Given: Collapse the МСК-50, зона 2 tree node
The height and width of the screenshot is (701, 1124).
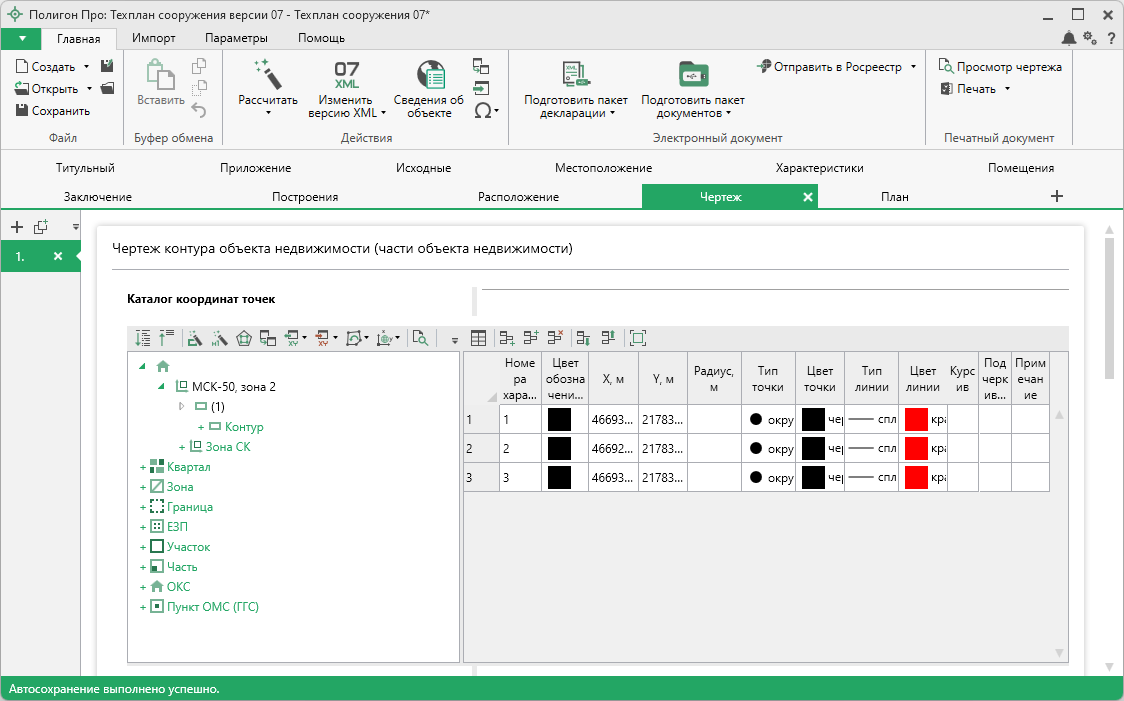Looking at the screenshot, I should click(x=161, y=386).
